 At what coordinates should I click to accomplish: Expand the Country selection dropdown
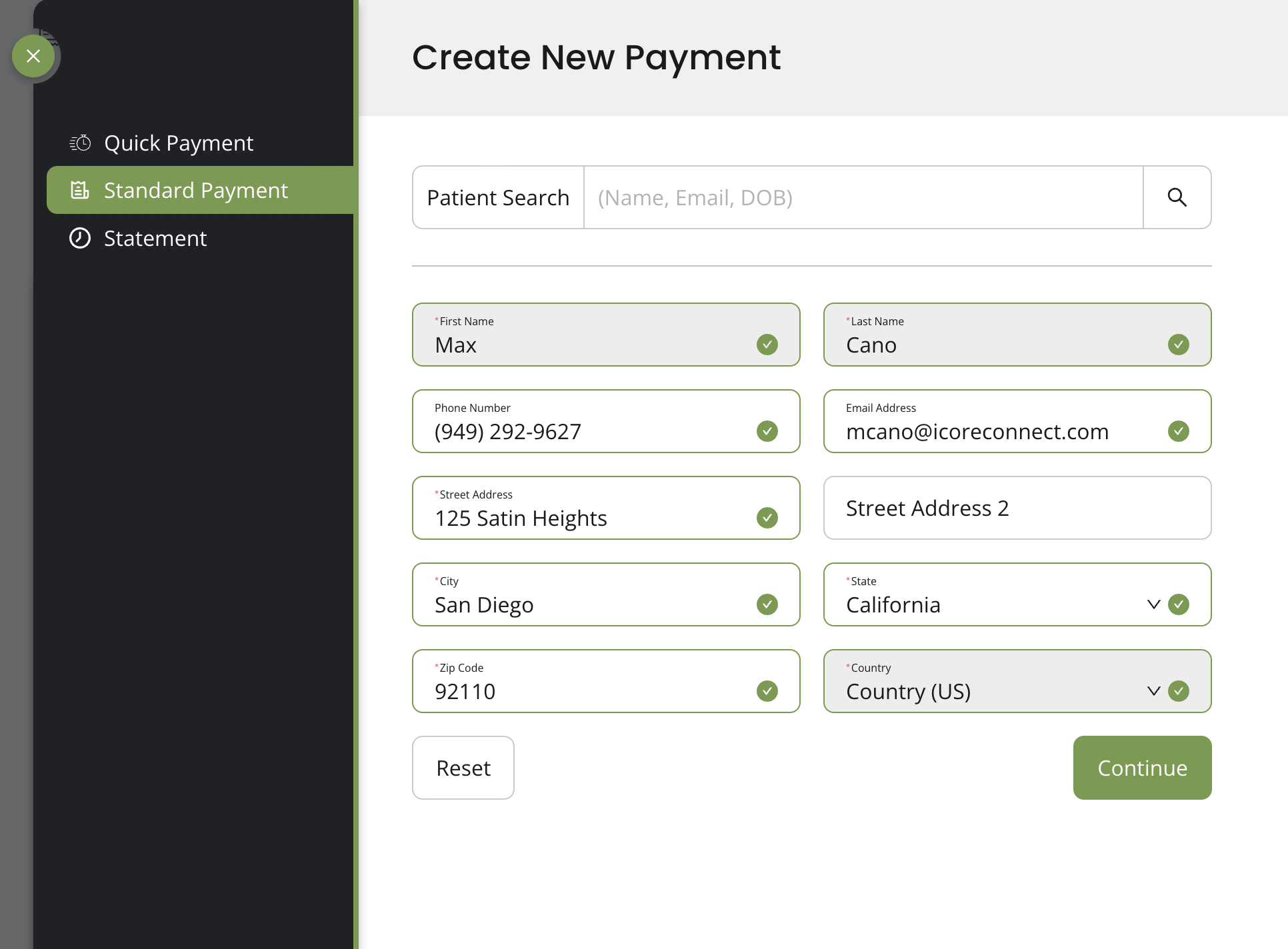coord(1155,691)
